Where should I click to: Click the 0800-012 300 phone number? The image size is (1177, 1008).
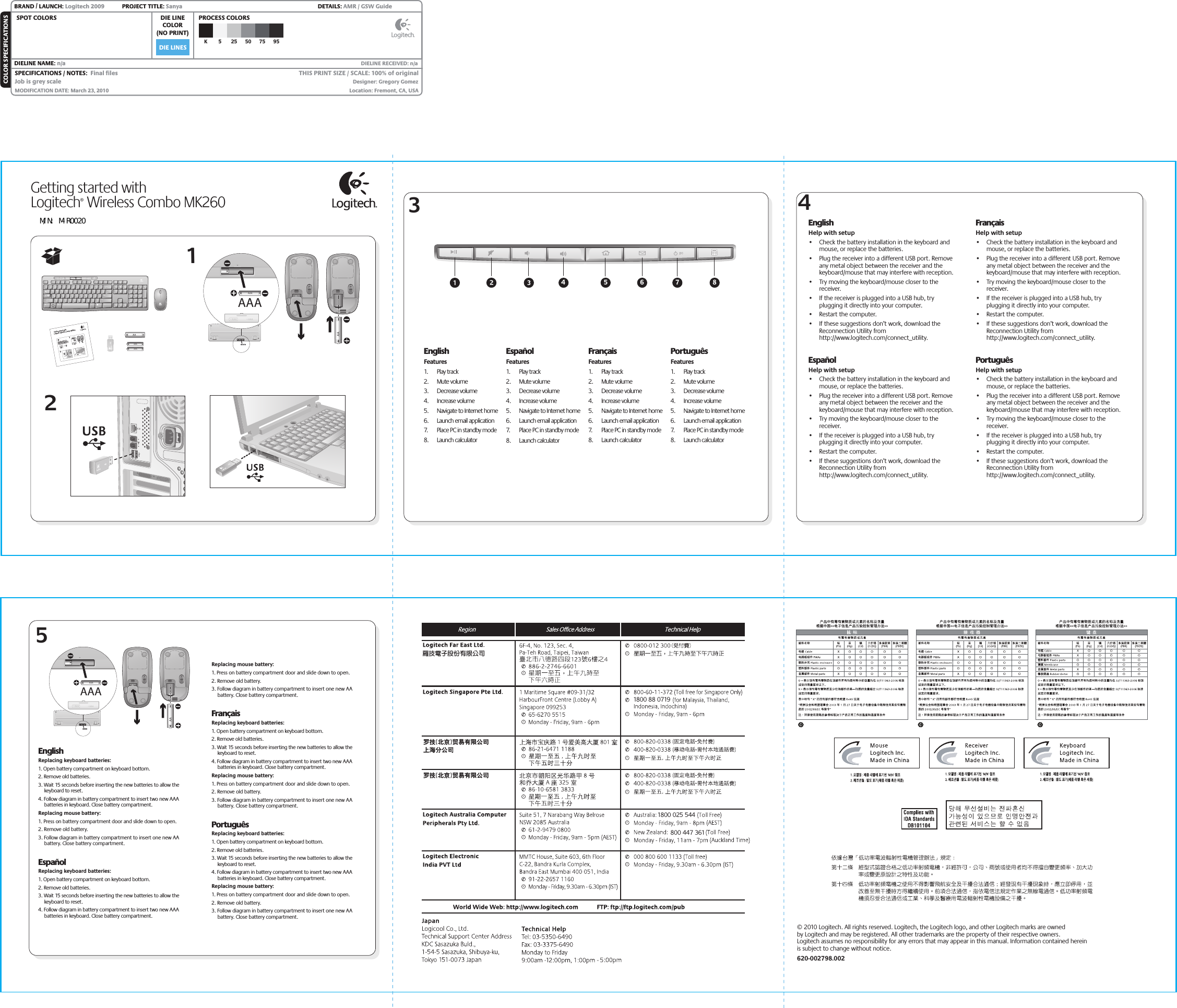pos(651,646)
